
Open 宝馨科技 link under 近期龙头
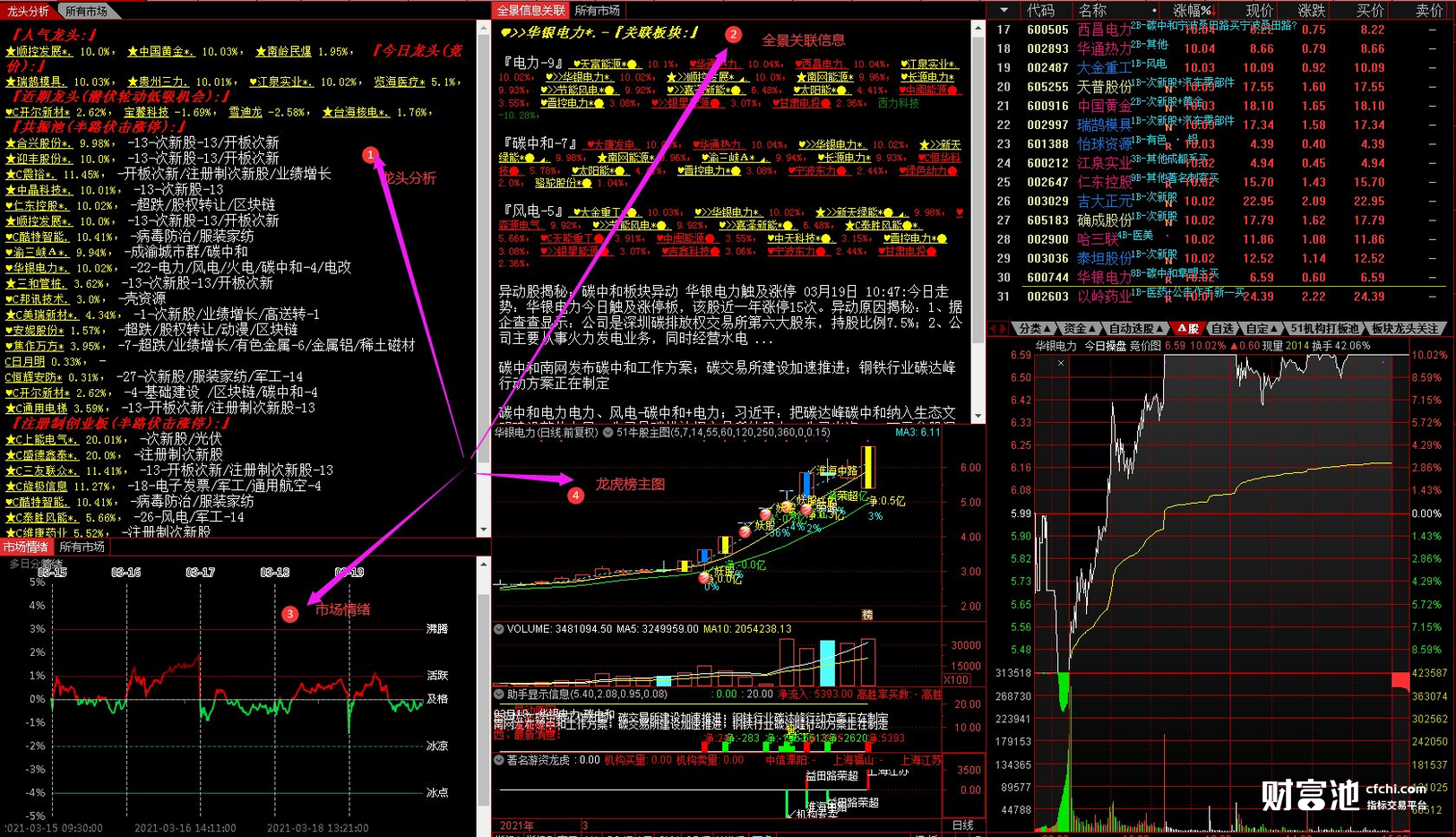(x=146, y=113)
